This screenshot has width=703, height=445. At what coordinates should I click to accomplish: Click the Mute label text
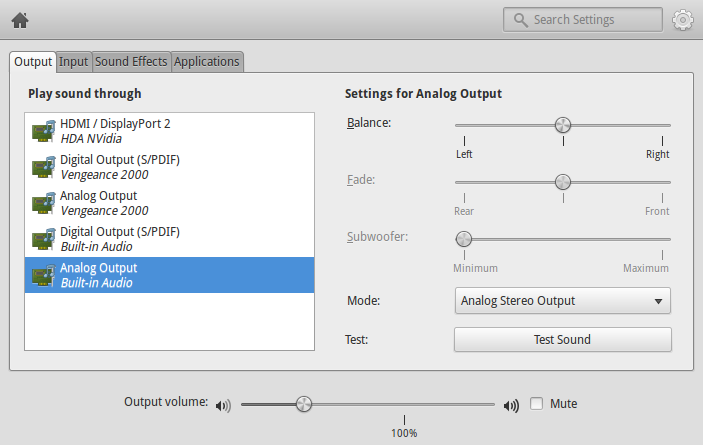click(564, 404)
